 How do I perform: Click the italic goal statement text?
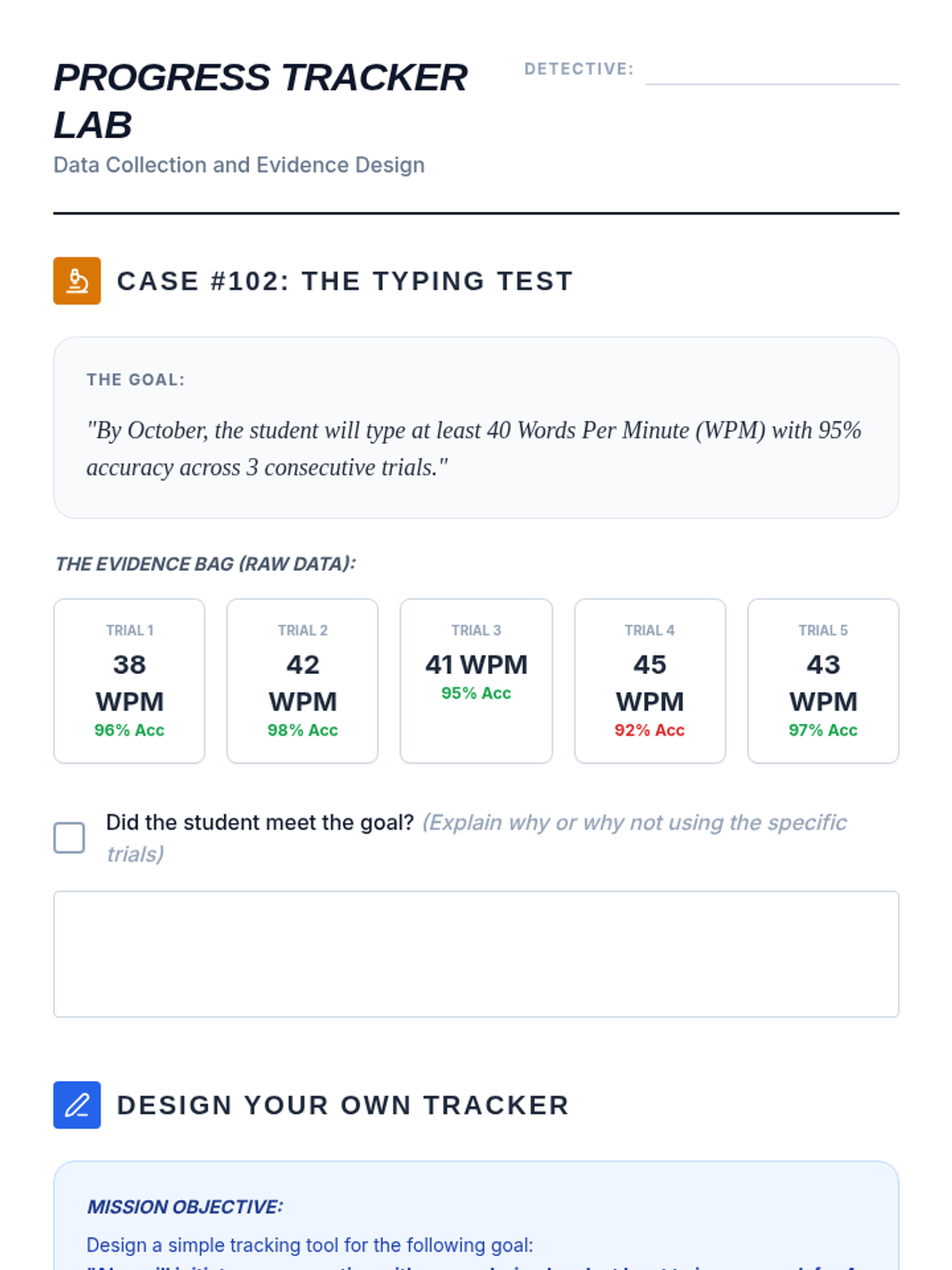(x=474, y=448)
